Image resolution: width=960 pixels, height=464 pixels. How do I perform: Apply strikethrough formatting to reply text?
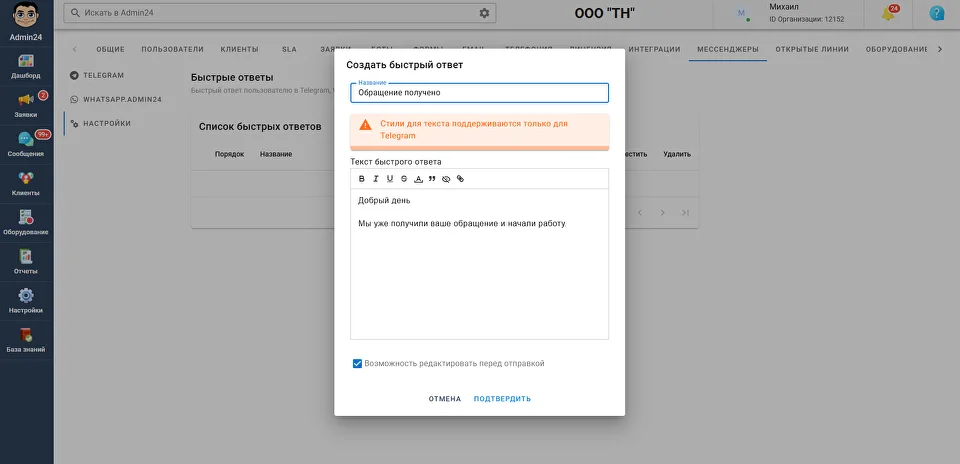tap(404, 179)
